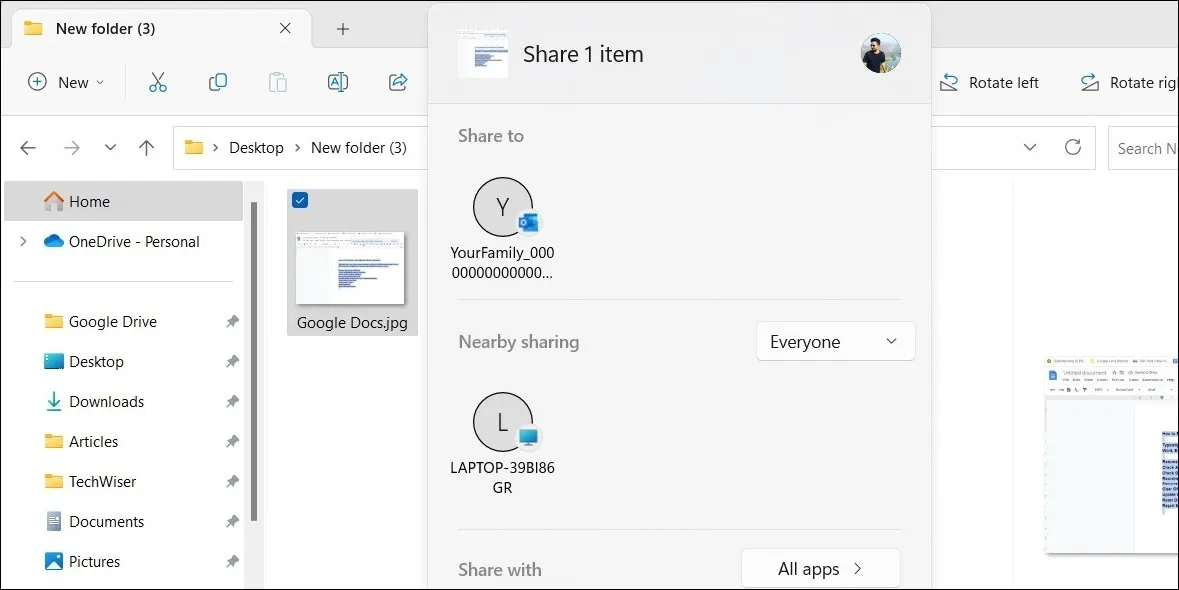
Task: Navigate up one folder level
Action: click(146, 147)
